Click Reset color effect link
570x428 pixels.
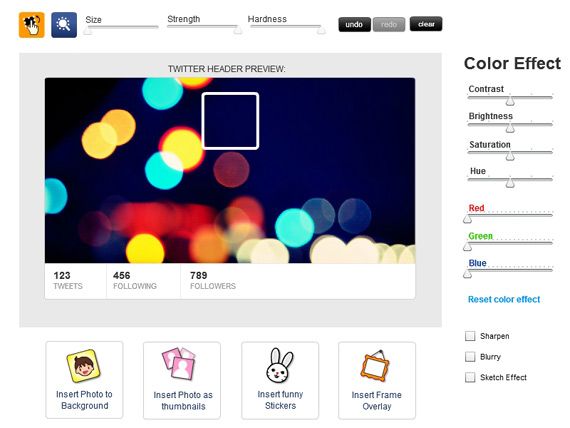[x=504, y=299]
